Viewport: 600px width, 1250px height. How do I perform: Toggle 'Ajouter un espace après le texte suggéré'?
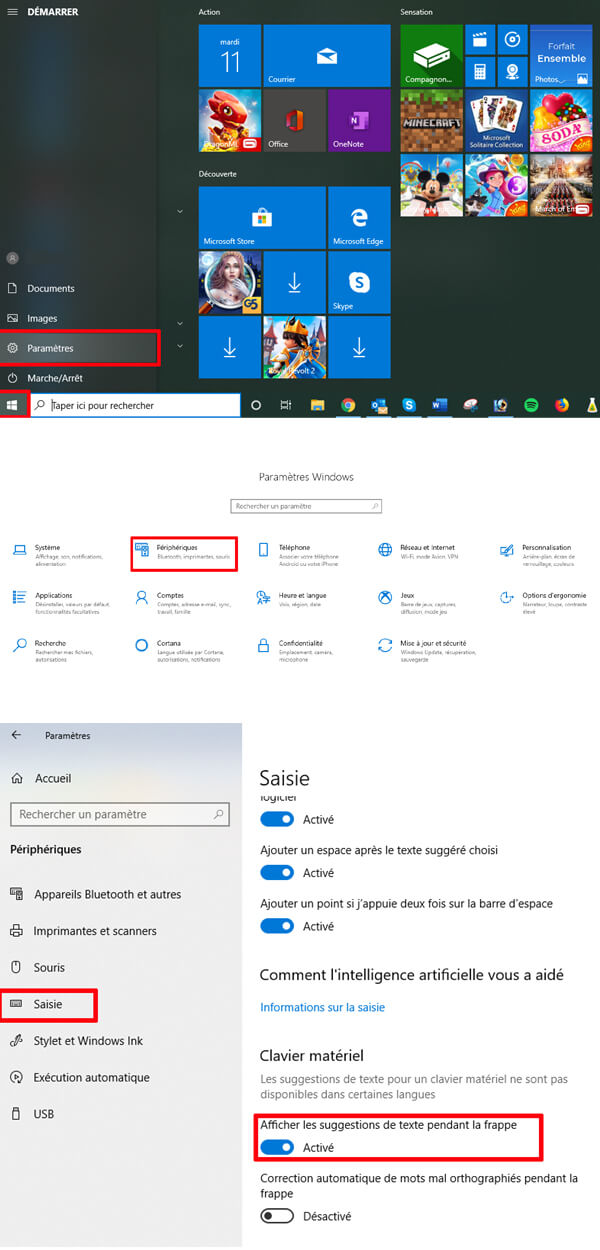[277, 873]
